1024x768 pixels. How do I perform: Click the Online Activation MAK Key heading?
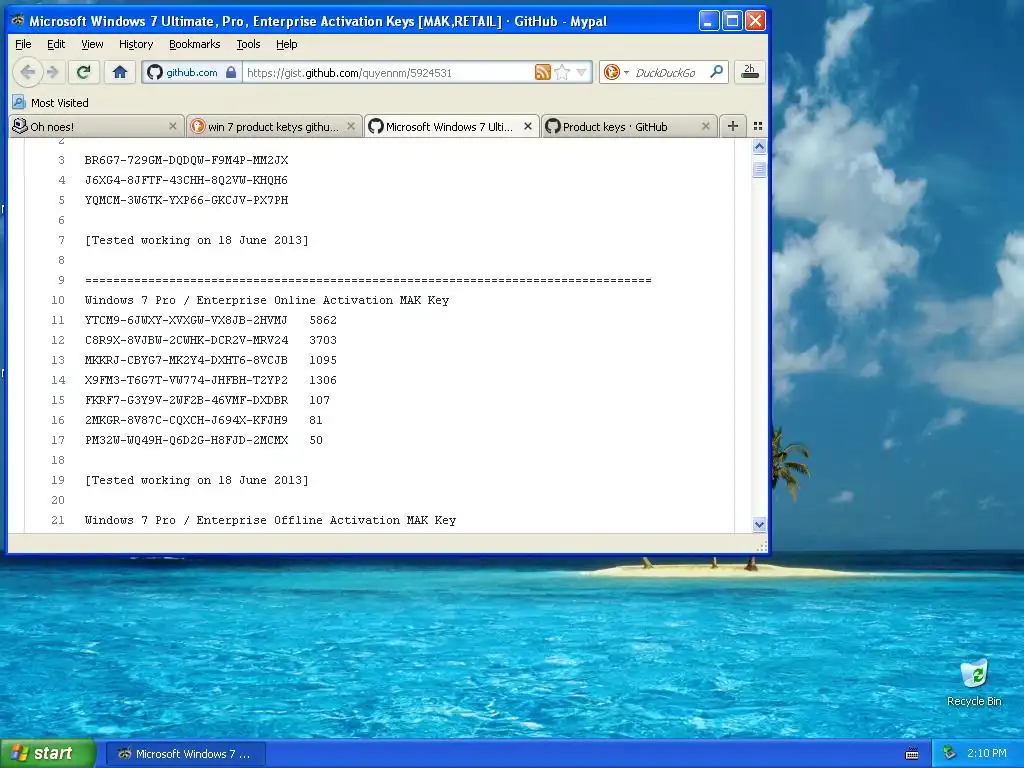[266, 300]
